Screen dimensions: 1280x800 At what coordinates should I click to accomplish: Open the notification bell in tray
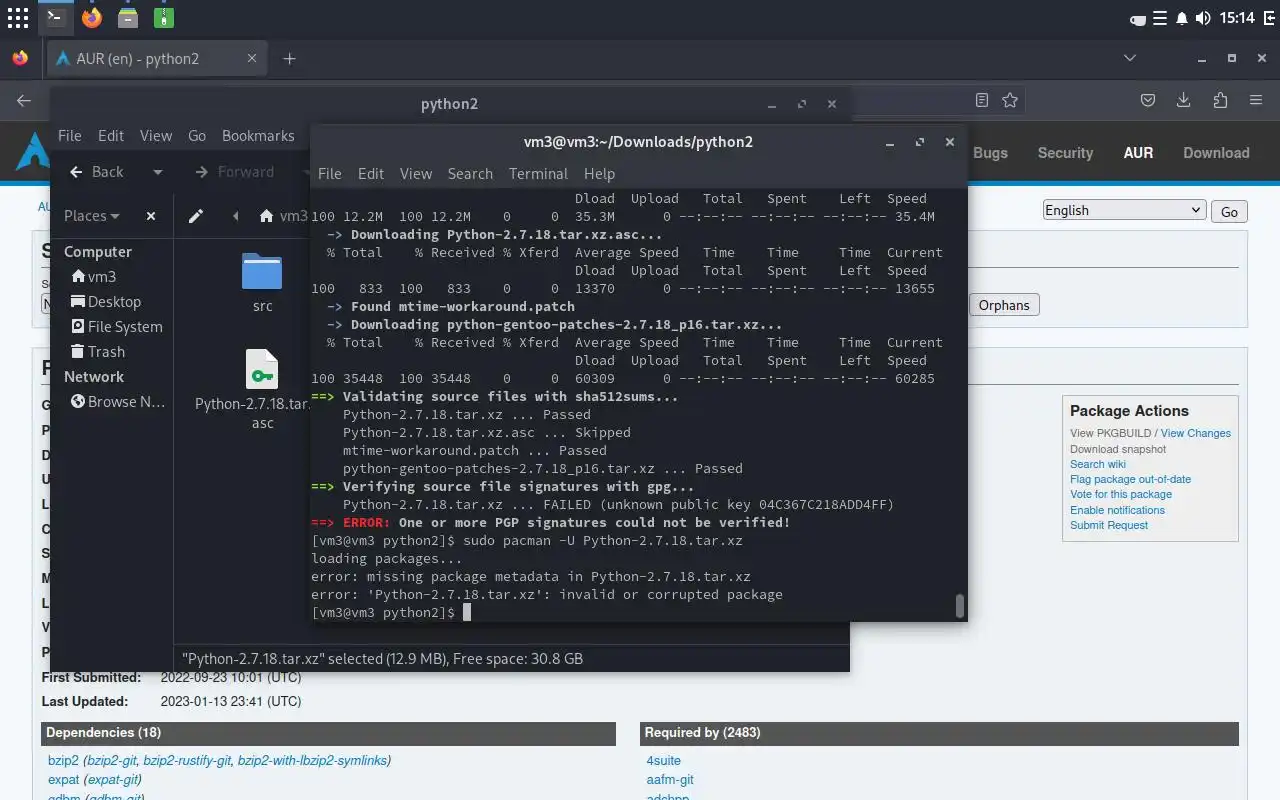(1182, 18)
